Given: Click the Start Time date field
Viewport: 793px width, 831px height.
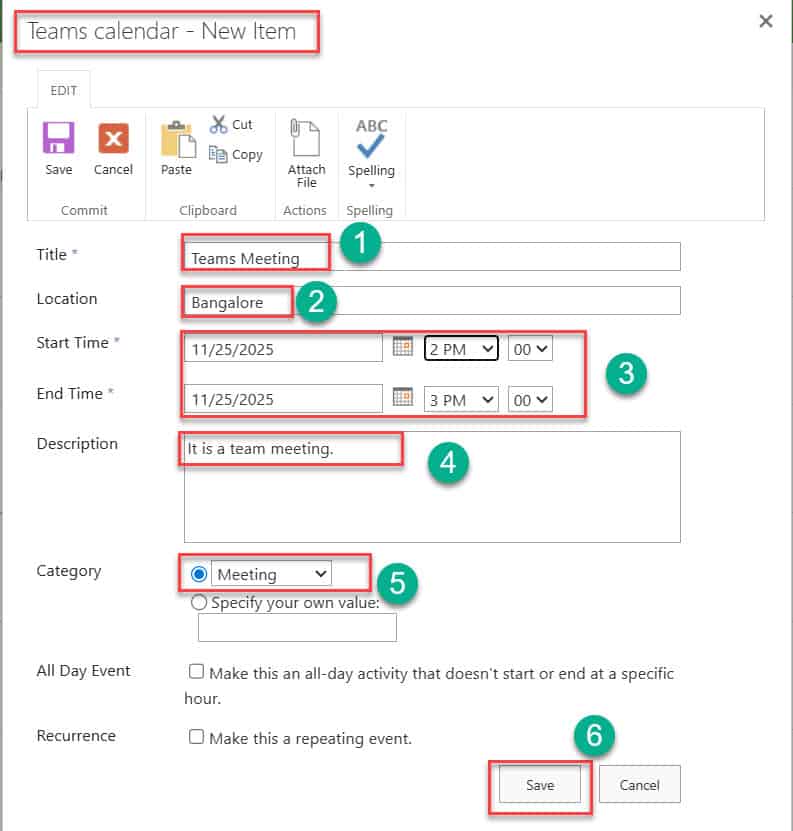Looking at the screenshot, I should pos(283,349).
